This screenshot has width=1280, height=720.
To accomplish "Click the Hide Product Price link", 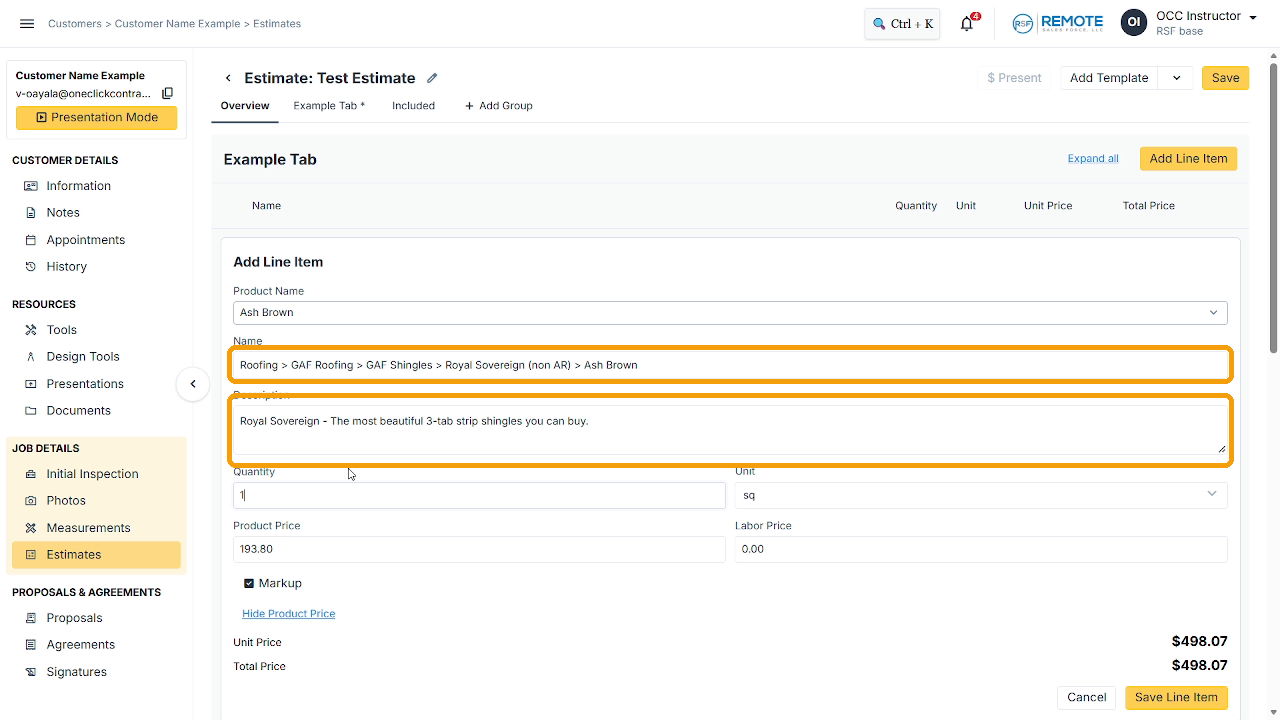I will 288,614.
